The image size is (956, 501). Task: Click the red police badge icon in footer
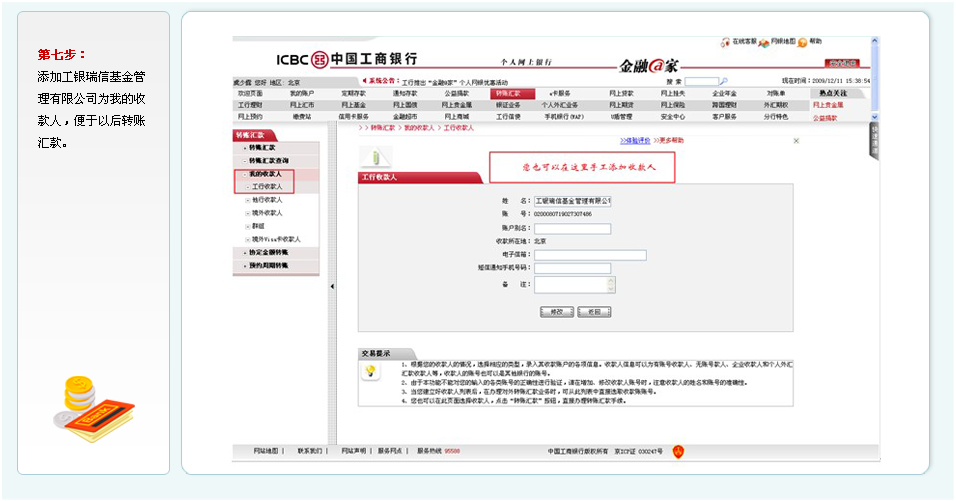678,452
